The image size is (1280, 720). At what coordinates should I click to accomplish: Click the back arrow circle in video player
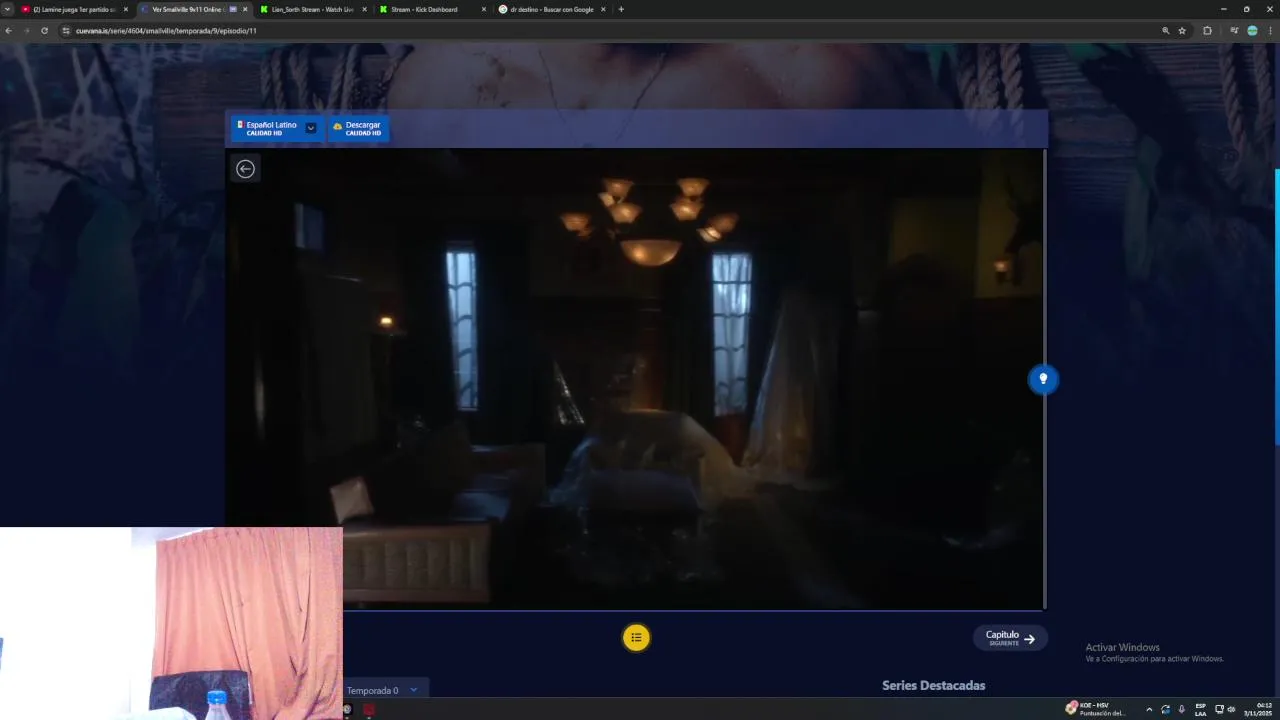click(245, 169)
